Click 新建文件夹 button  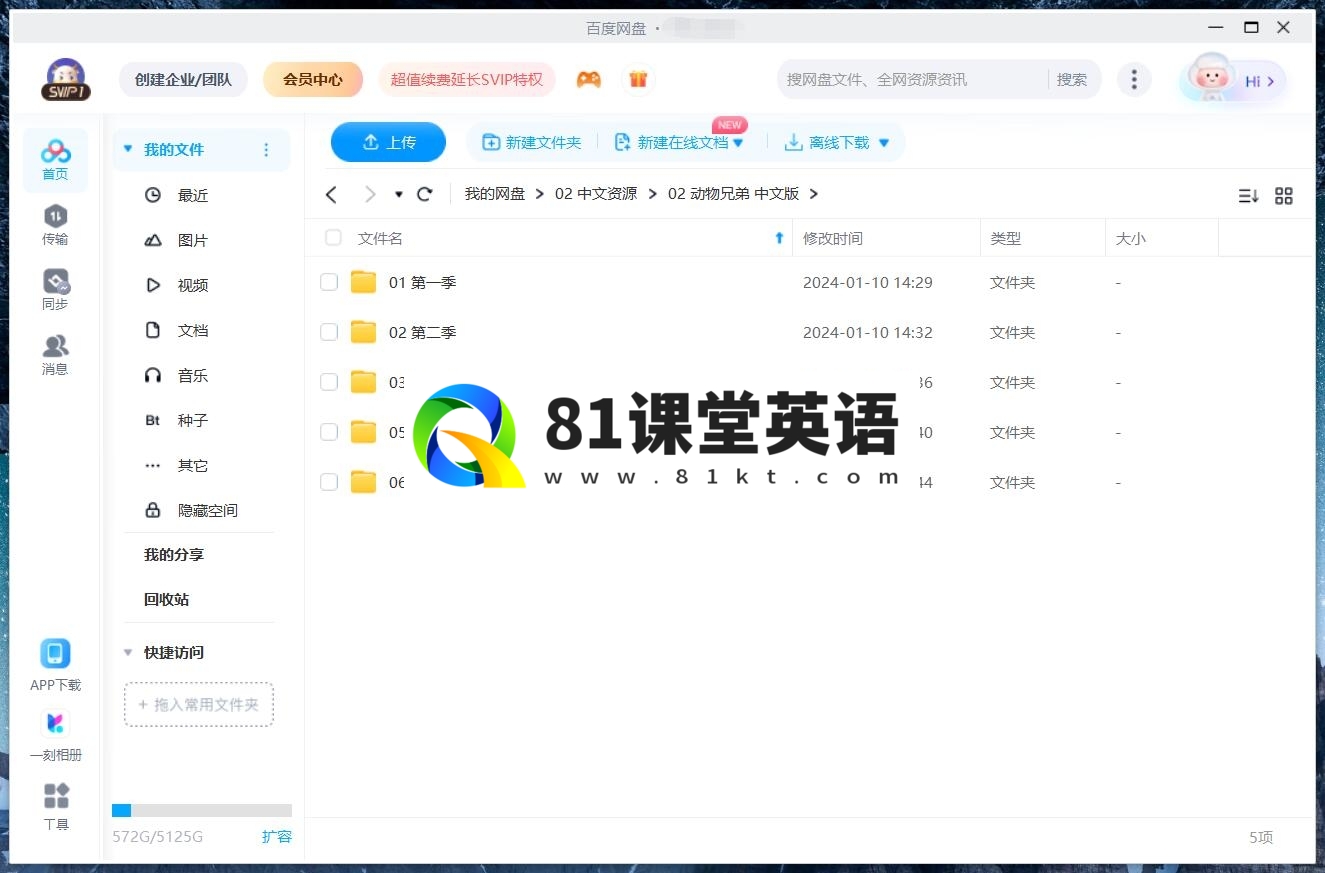pyautogui.click(x=532, y=143)
